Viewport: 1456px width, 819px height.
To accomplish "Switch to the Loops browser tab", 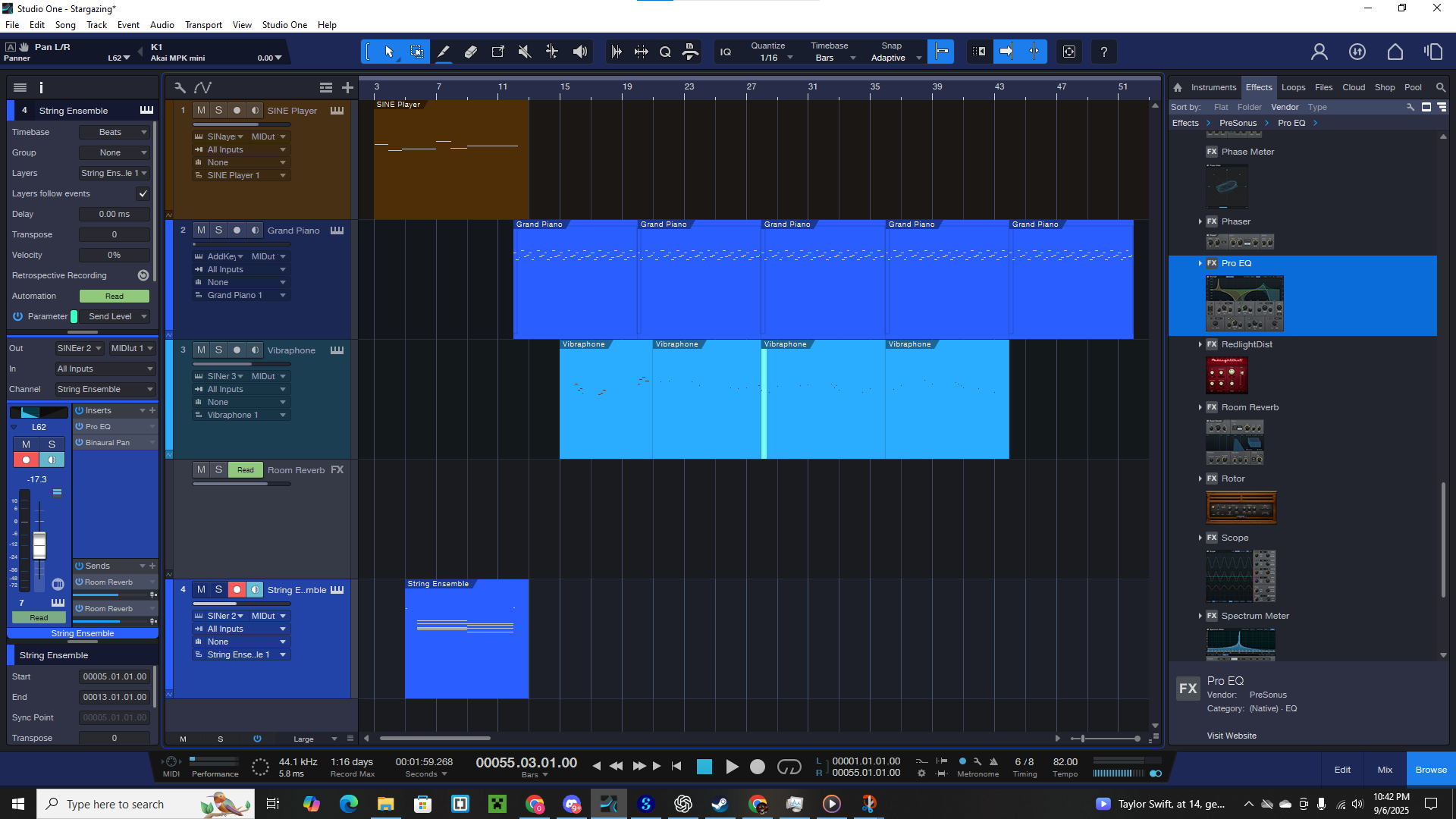I will pos(1293,87).
